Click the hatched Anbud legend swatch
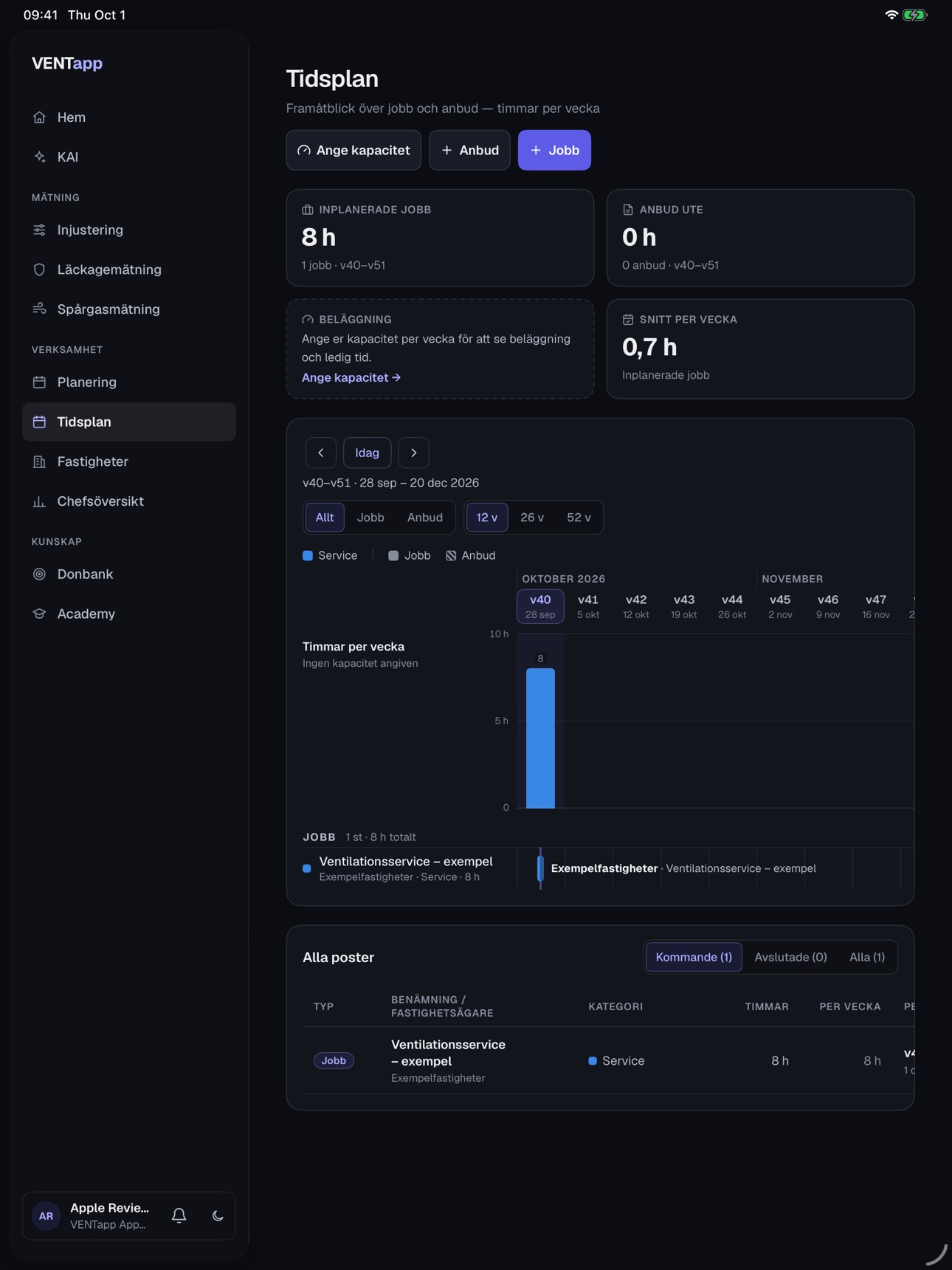This screenshot has width=952, height=1270. tap(451, 555)
